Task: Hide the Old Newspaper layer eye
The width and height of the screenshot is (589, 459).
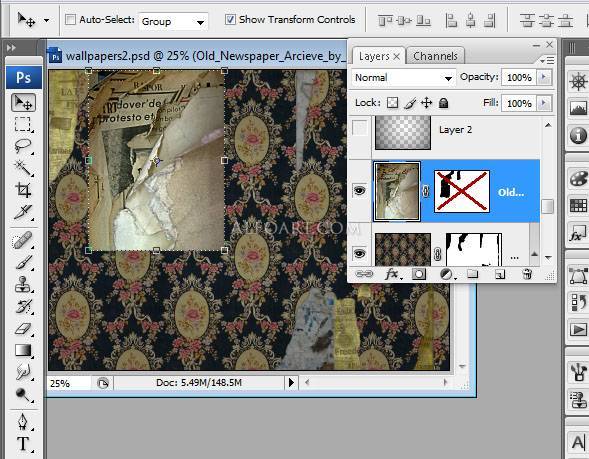Action: coord(359,191)
